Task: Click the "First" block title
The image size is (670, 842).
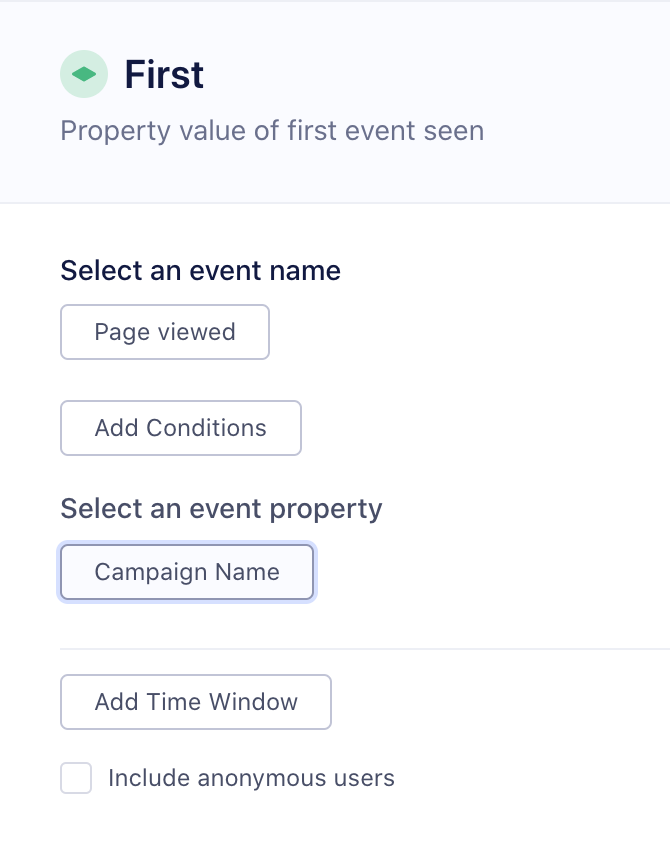Action: (163, 74)
